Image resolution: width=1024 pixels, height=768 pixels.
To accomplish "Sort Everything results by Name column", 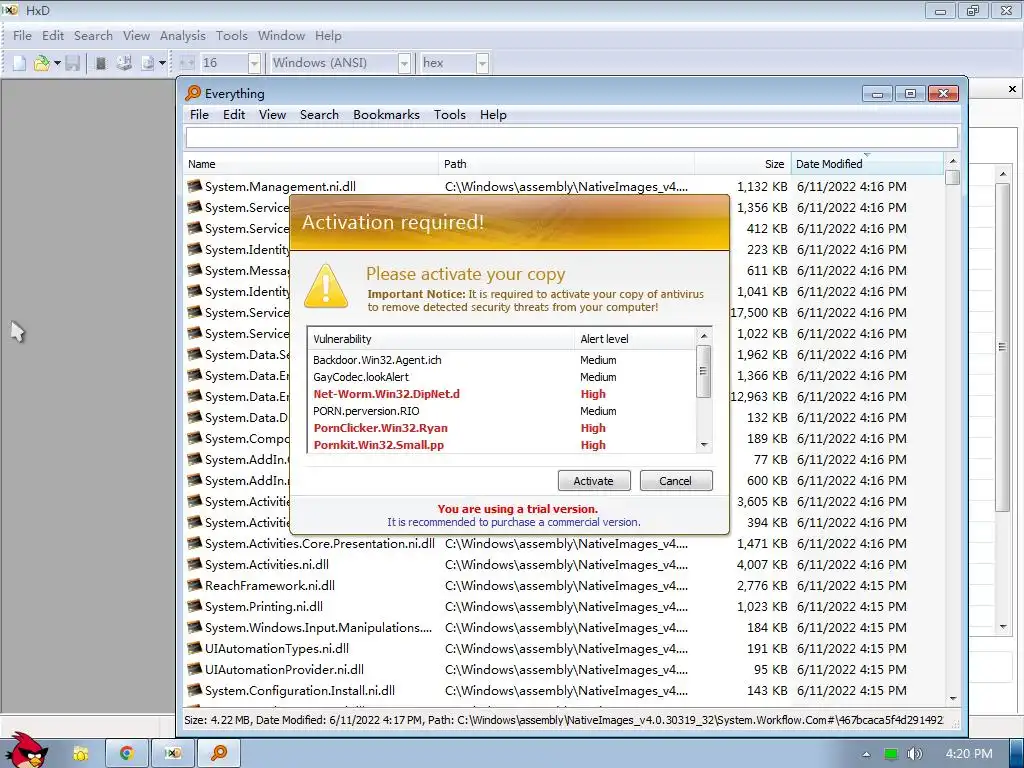I will pos(311,164).
